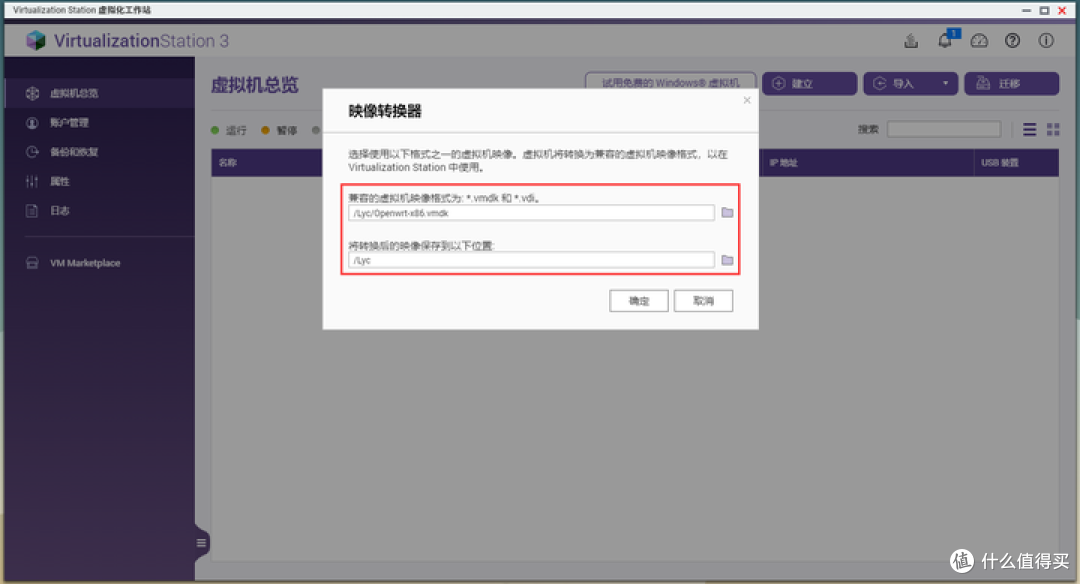Image resolution: width=1080 pixels, height=584 pixels.
Task: Browse for source image folder icon
Action: point(727,213)
